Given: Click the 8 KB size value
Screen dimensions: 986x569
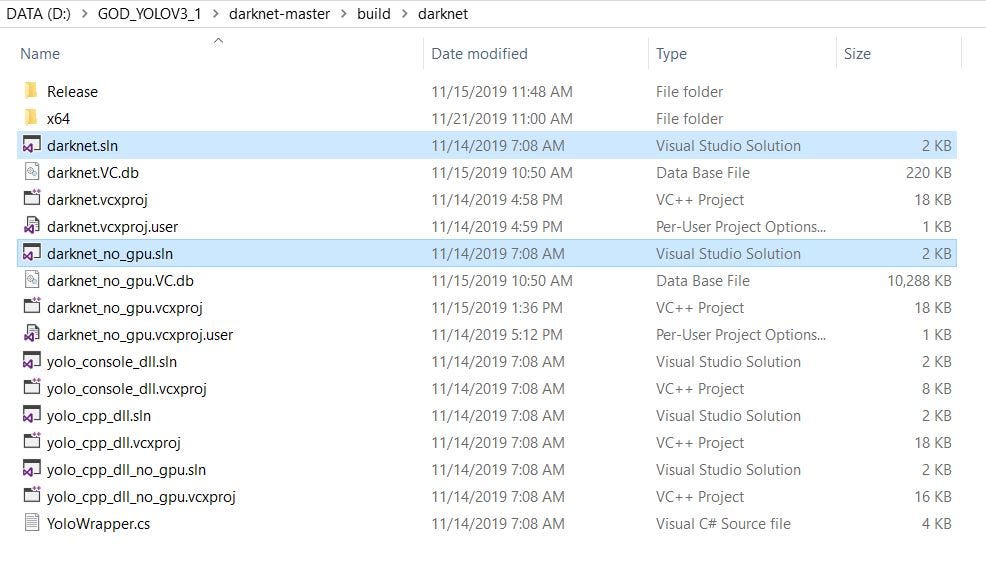Looking at the screenshot, I should point(937,389).
